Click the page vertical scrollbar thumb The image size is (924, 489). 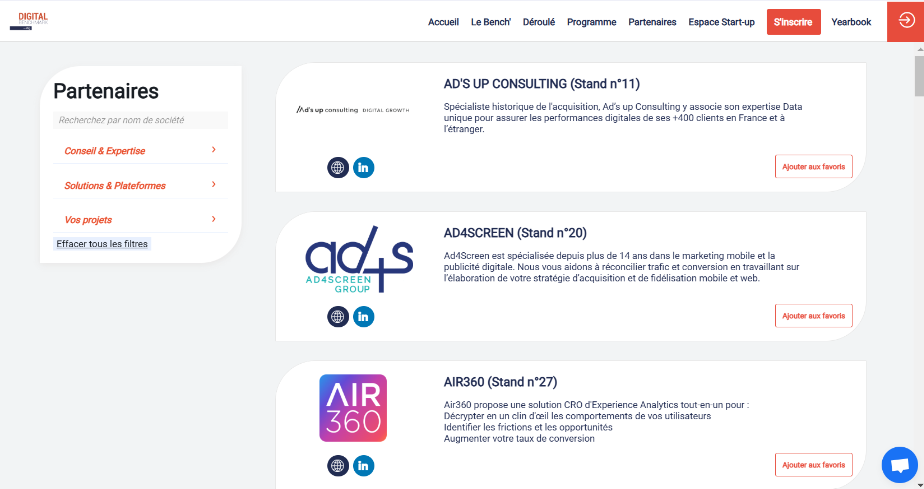pyautogui.click(x=919, y=75)
